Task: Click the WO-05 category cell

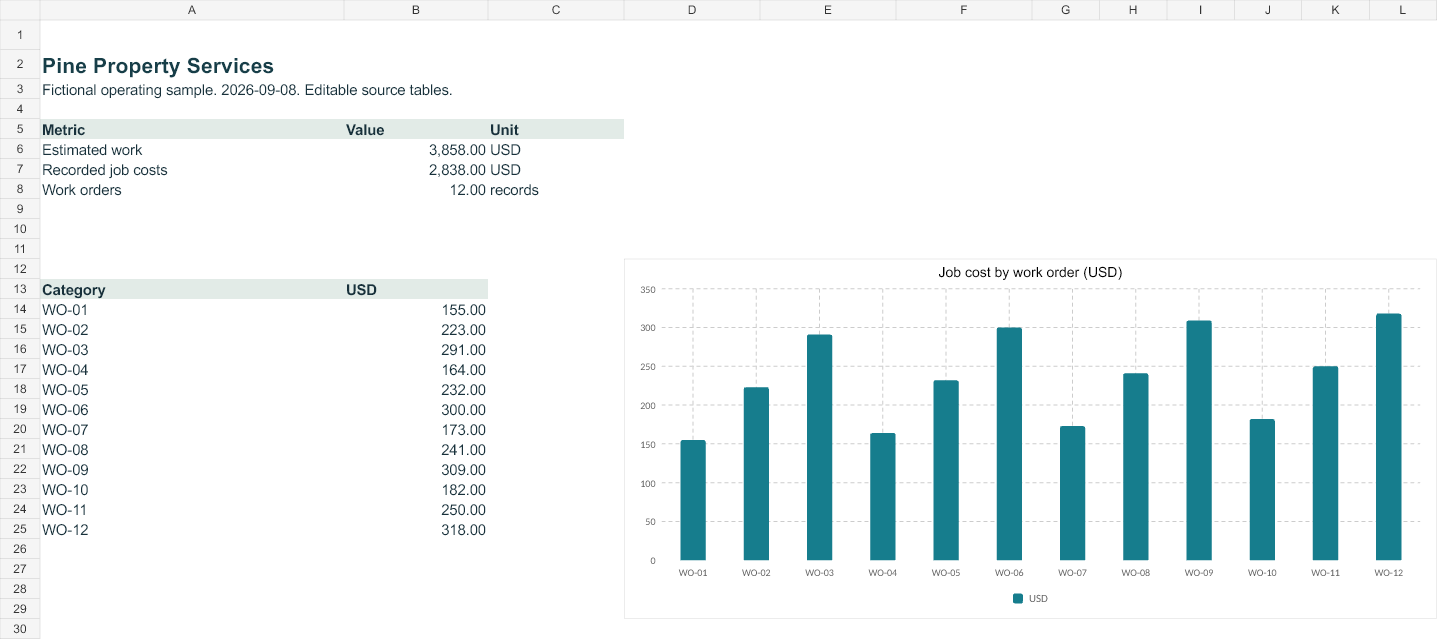Action: coord(192,389)
